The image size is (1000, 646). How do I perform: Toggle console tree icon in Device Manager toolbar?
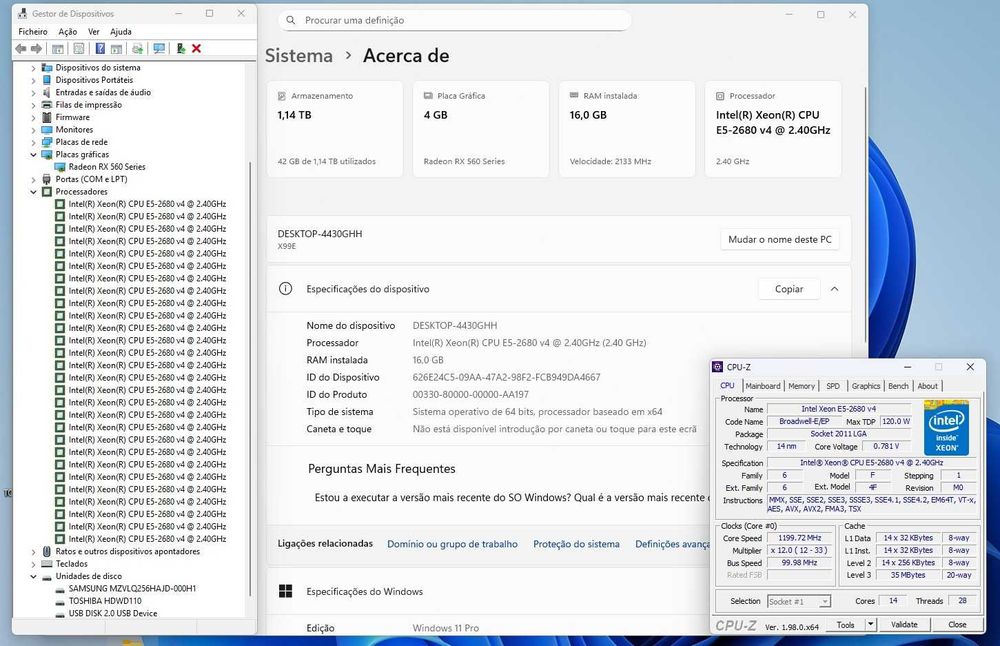[57, 48]
